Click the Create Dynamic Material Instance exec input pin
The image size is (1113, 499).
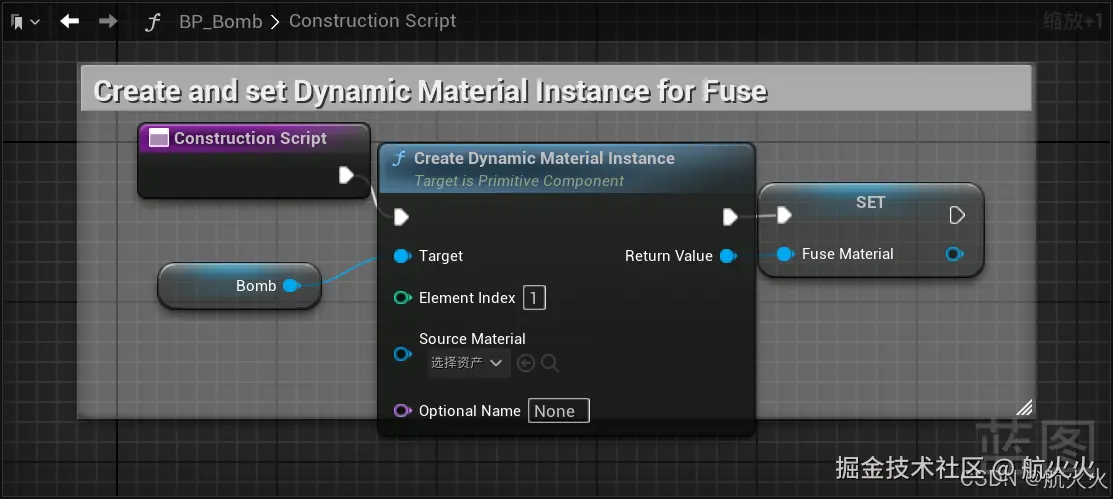pyautogui.click(x=401, y=216)
